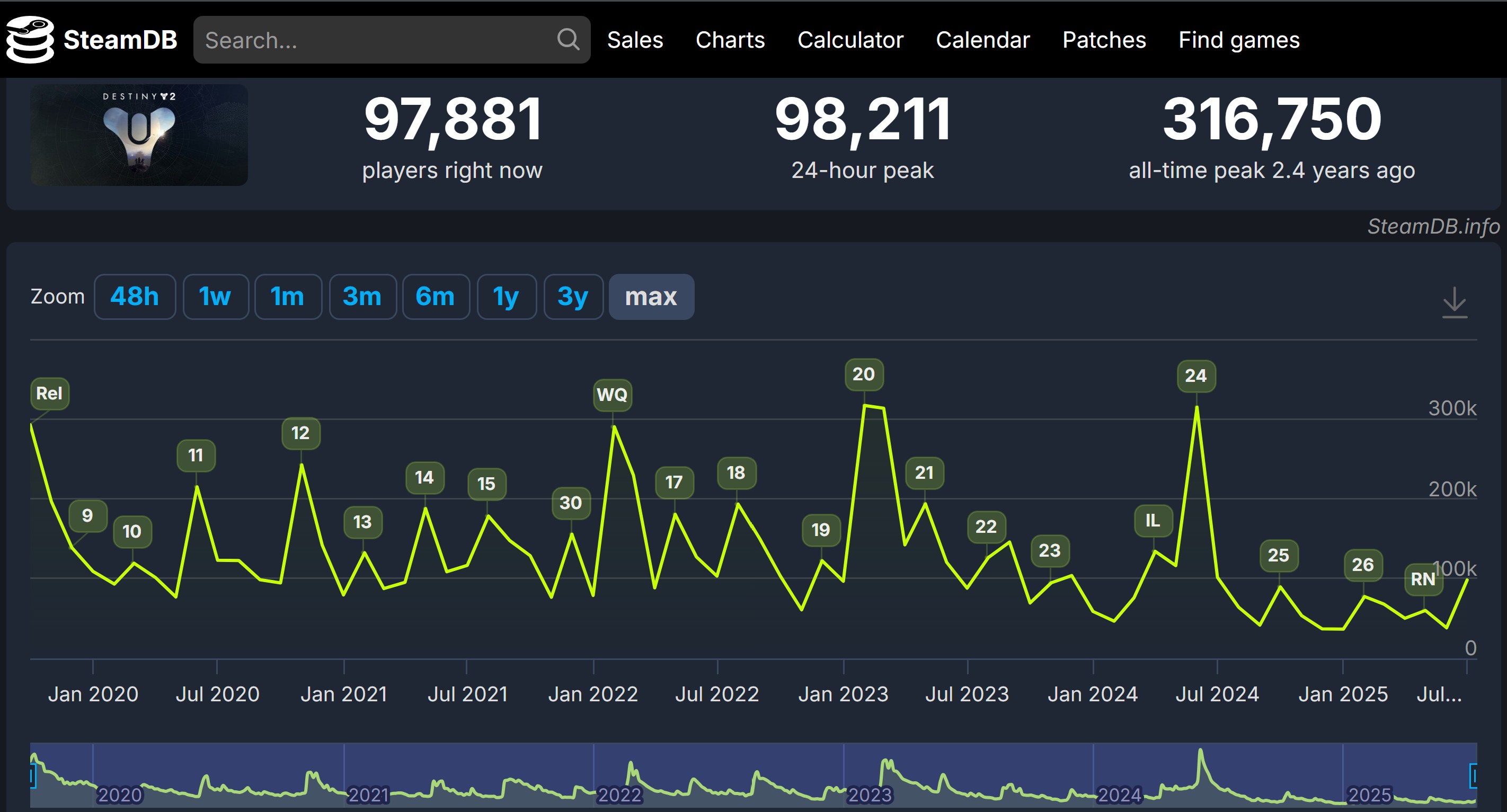Open the Find games menu
The image size is (1507, 812).
(x=1238, y=40)
